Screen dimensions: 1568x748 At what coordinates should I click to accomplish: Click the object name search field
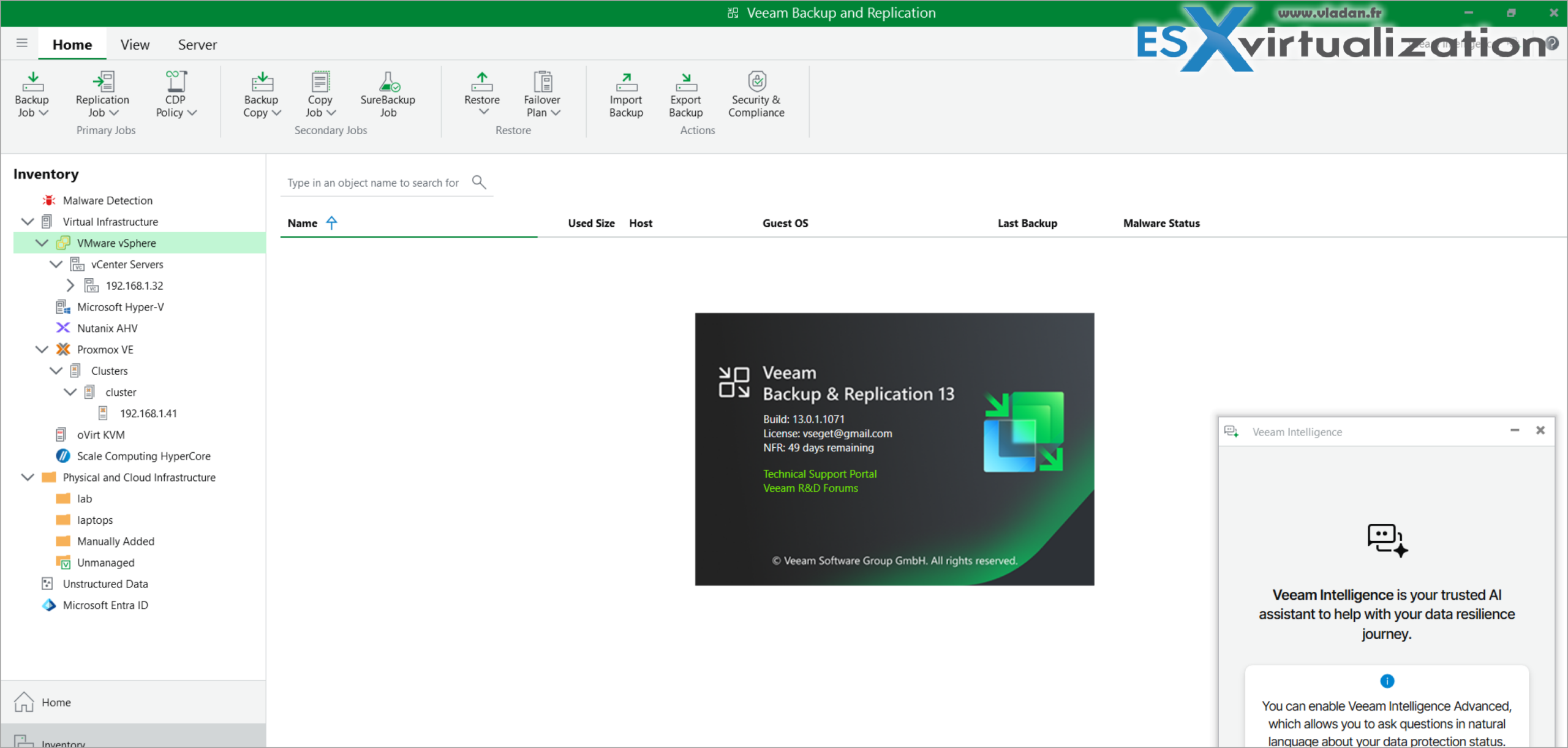pos(374,182)
